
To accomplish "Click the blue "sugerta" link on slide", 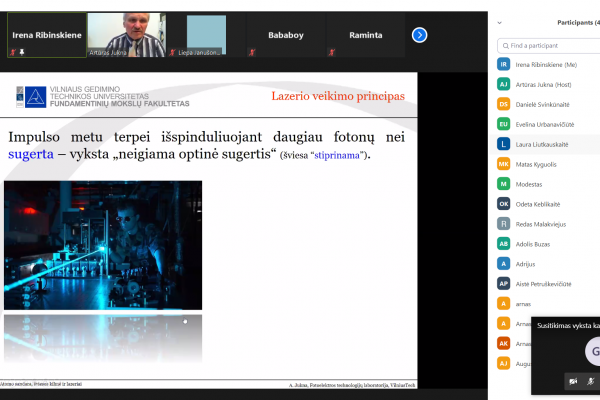I will [x=31, y=154].
